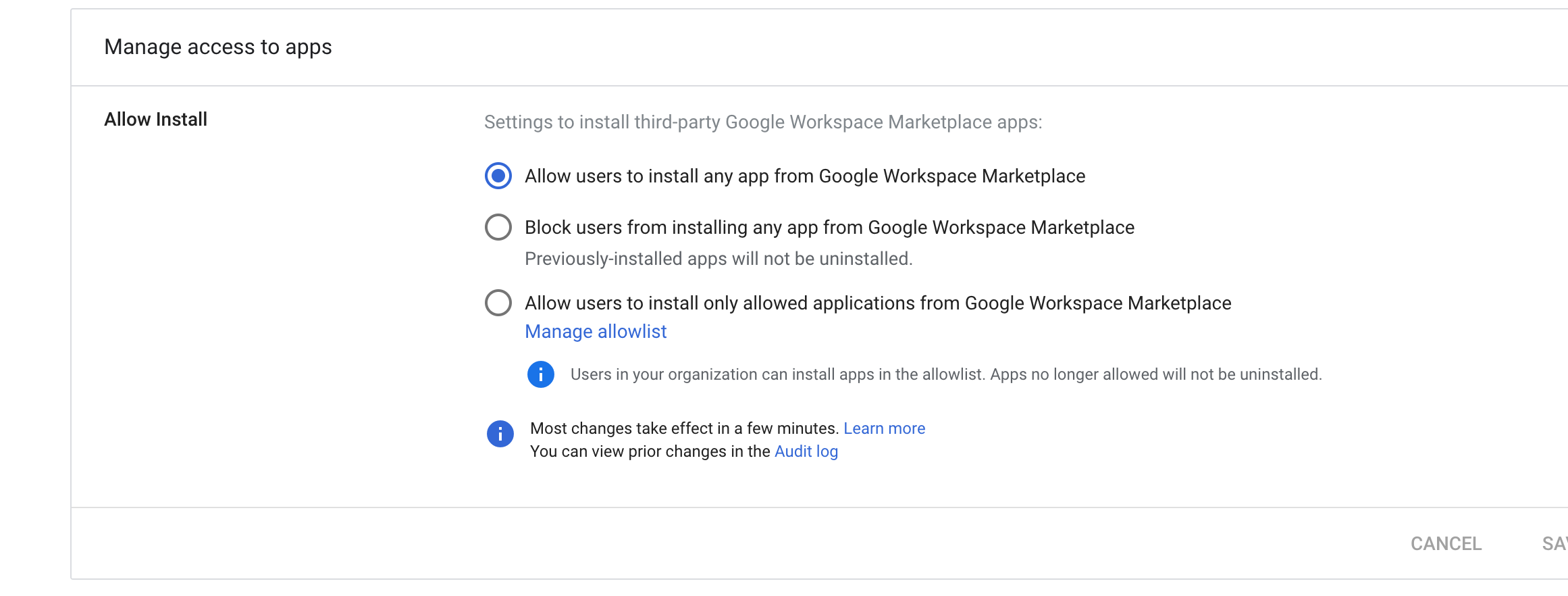Click the "Most changes take effect in a few minutes" text

coord(684,428)
